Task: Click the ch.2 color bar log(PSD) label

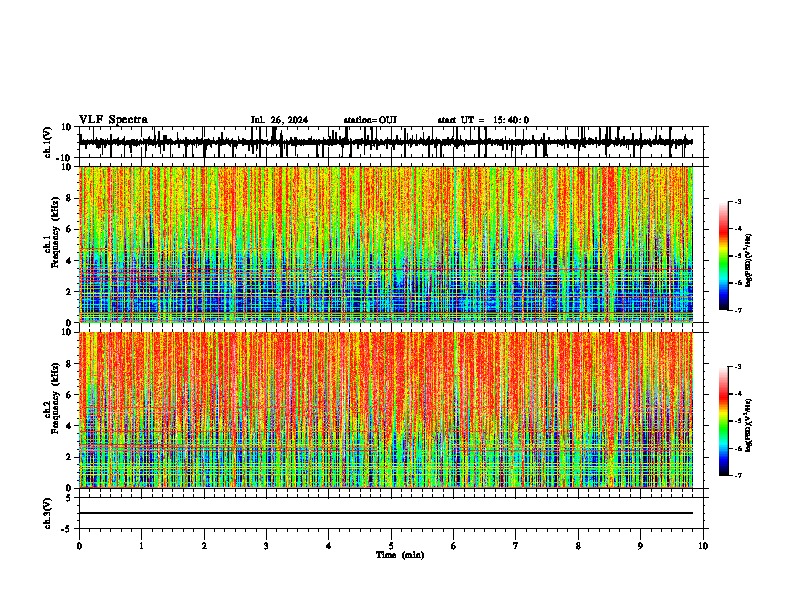Action: 749,425
